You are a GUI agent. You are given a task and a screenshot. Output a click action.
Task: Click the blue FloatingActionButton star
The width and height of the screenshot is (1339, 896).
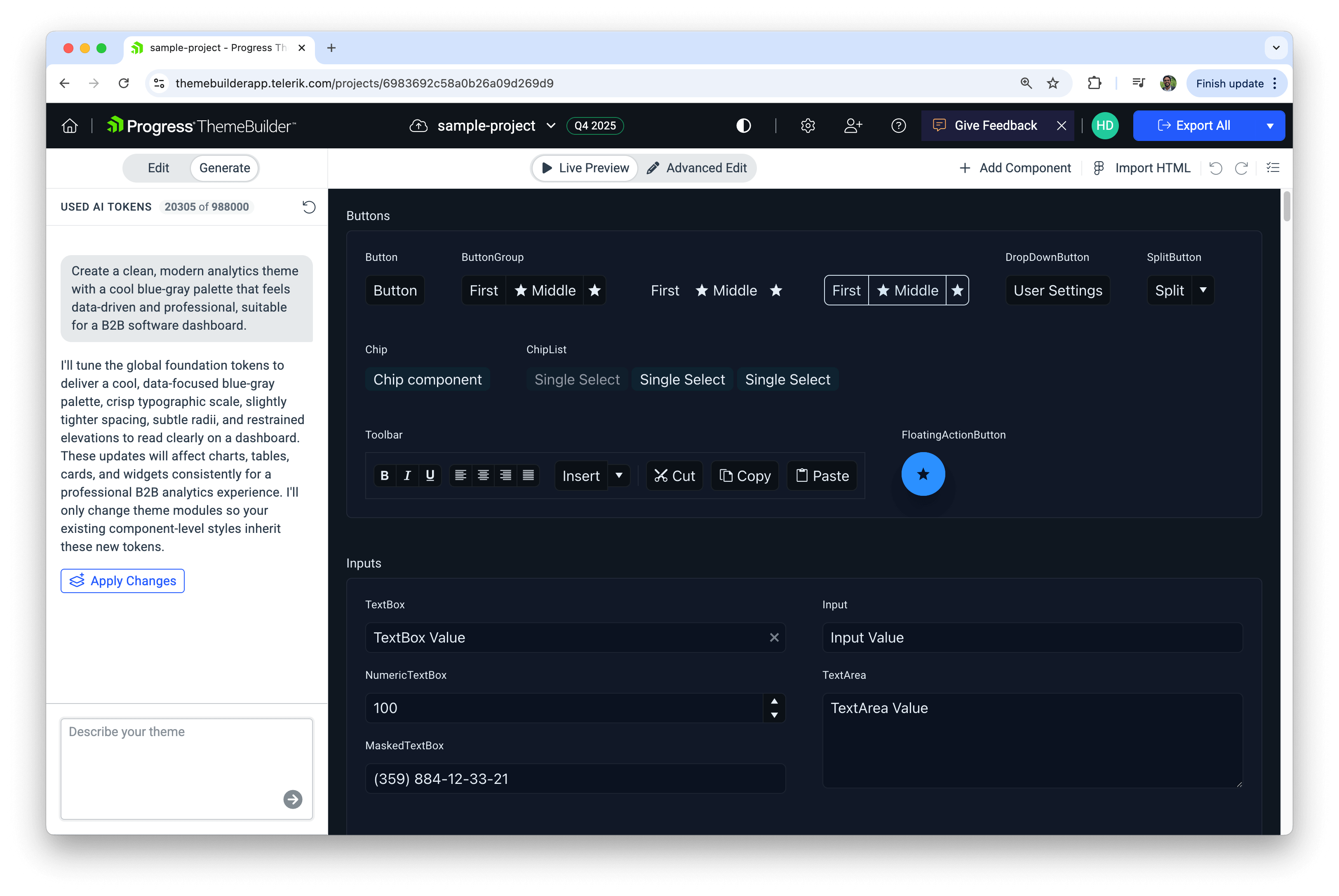point(923,474)
